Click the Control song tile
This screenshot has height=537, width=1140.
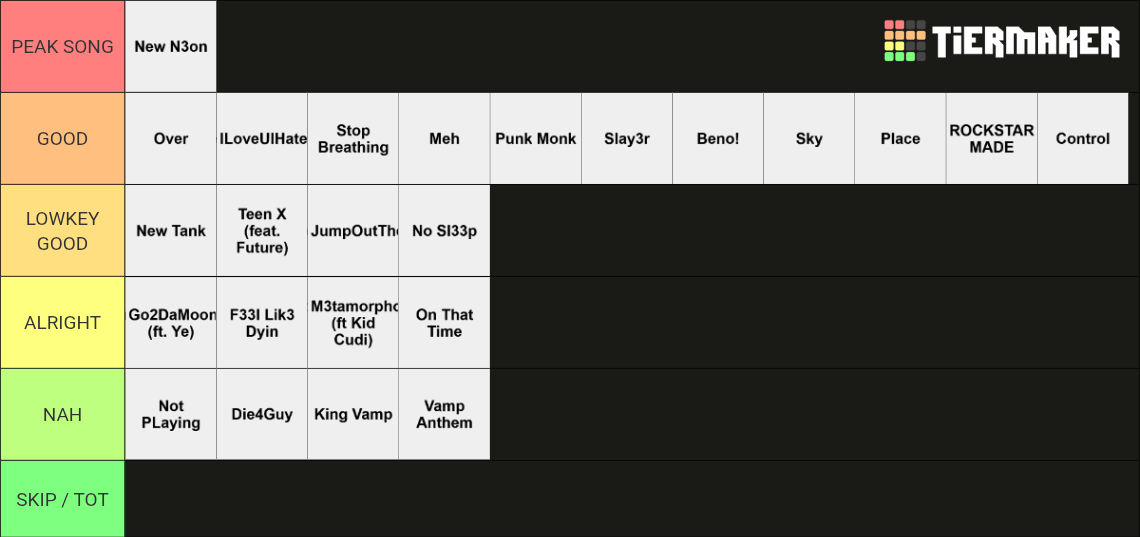tap(1083, 138)
